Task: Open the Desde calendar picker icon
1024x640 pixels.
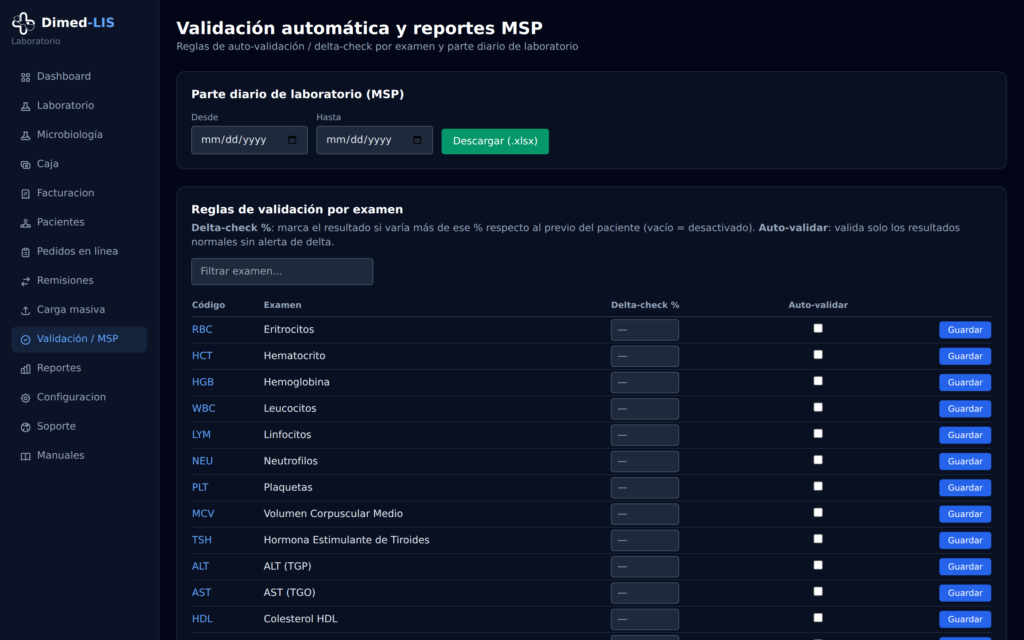Action: click(x=292, y=140)
